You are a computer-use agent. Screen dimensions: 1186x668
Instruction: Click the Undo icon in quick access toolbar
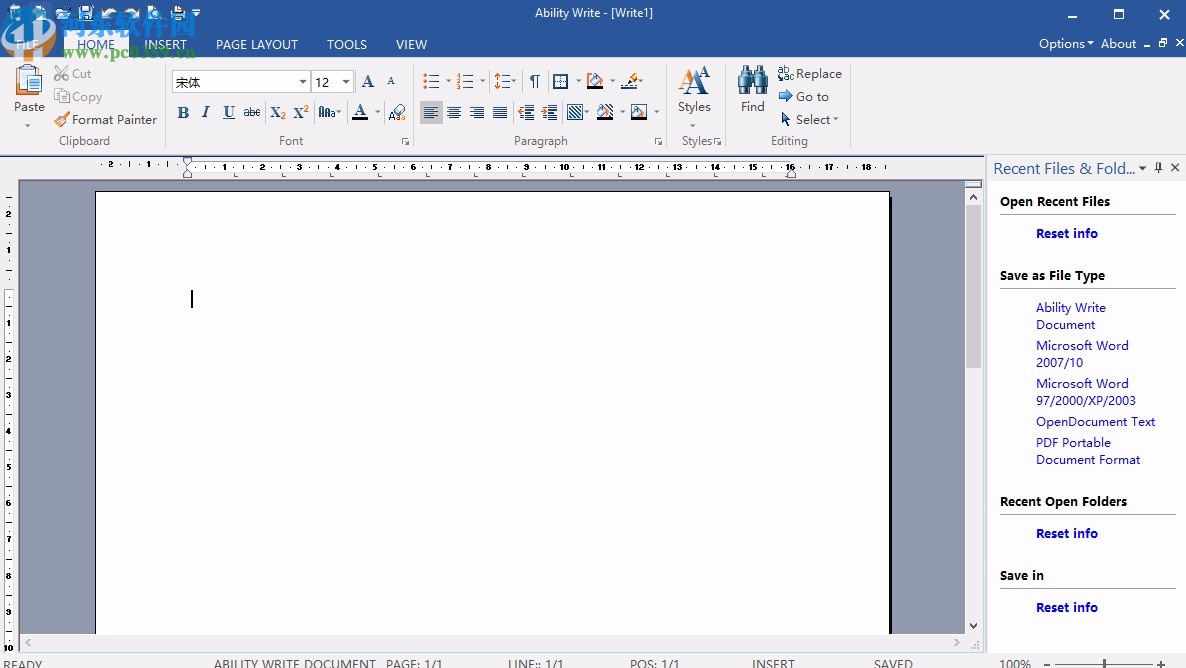click(108, 12)
